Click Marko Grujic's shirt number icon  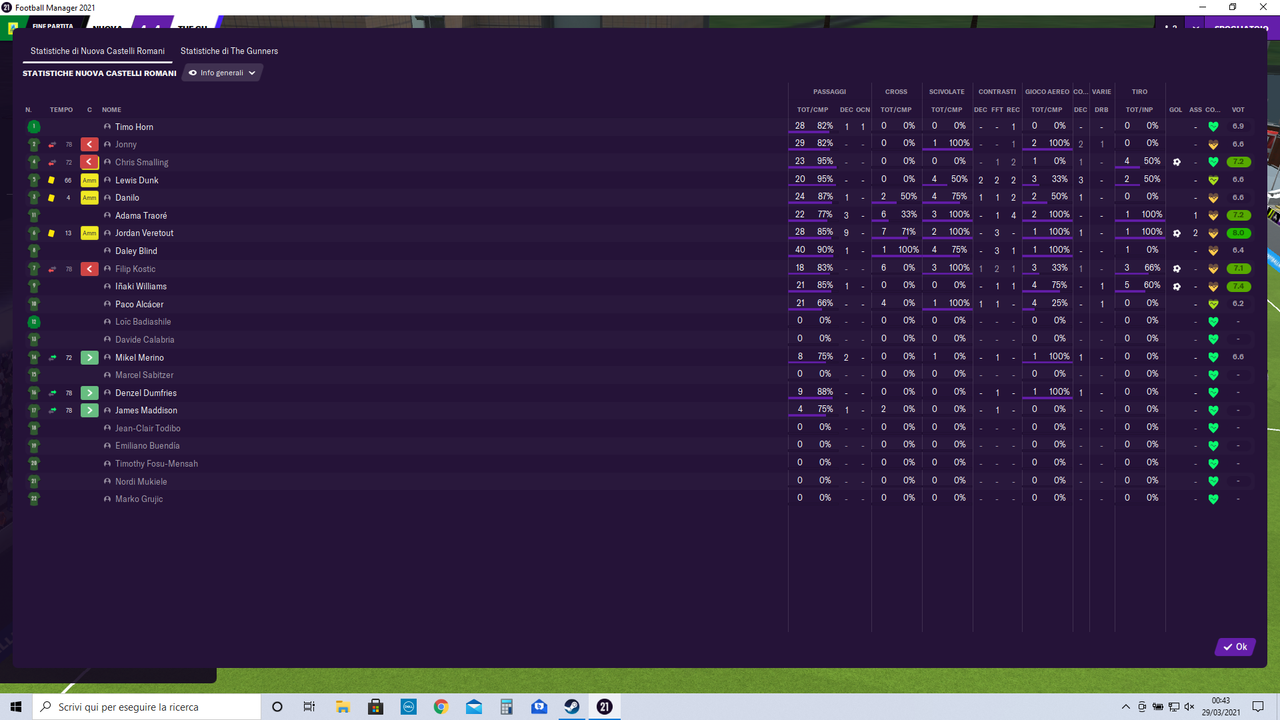[34, 499]
